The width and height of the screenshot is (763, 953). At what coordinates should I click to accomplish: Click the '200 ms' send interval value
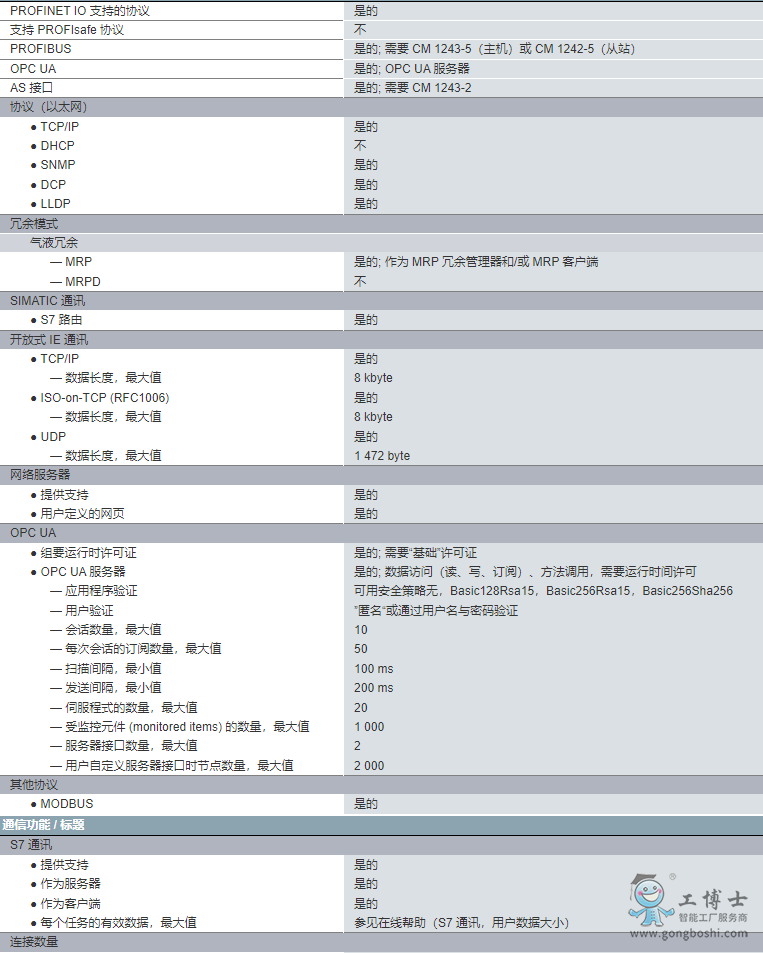click(374, 688)
